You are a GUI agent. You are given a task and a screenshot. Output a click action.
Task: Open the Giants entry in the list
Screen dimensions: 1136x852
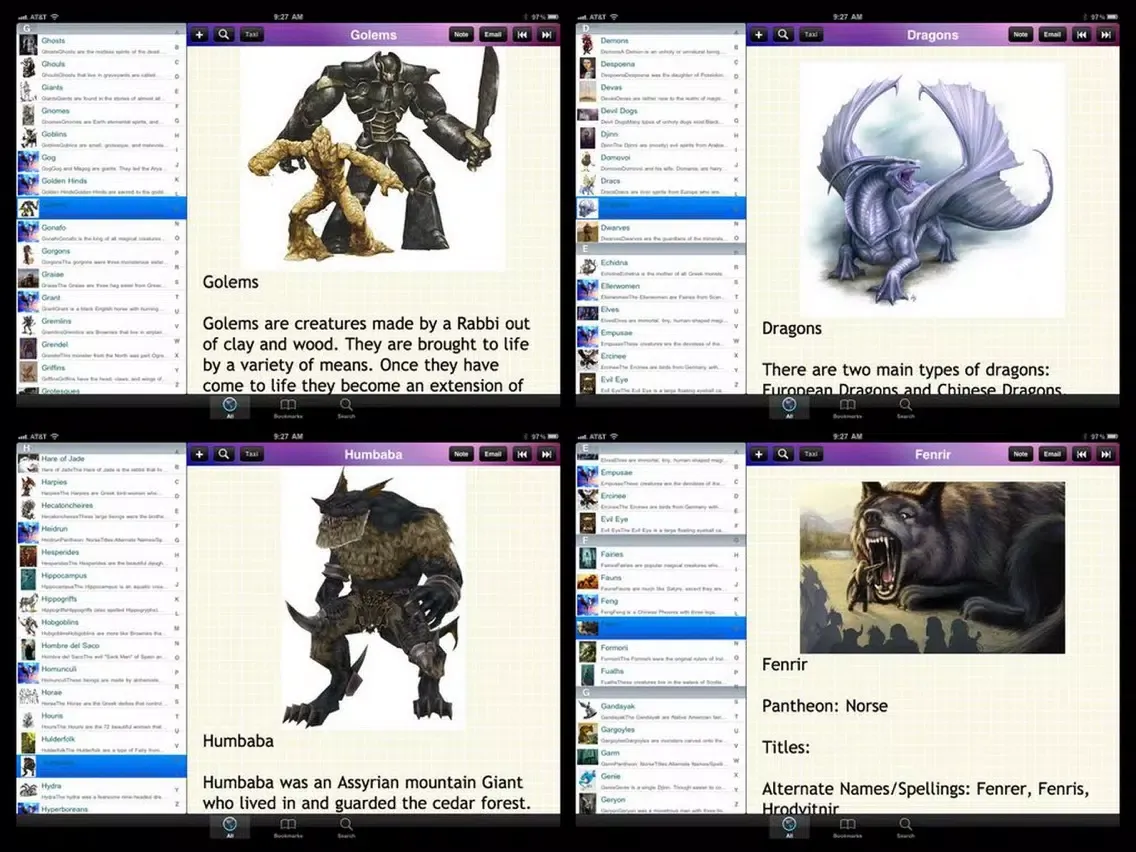96,92
